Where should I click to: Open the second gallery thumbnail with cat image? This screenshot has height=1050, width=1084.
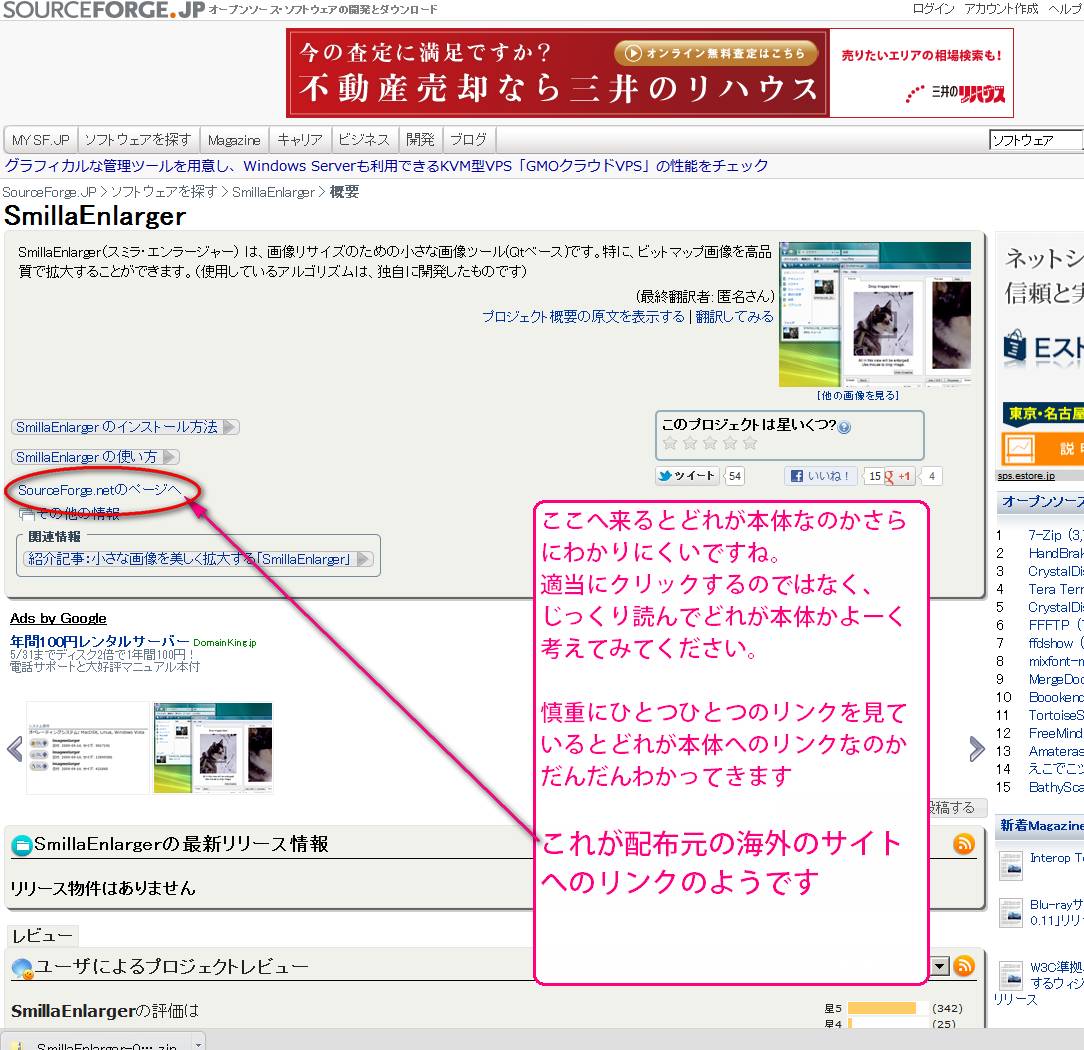click(213, 749)
